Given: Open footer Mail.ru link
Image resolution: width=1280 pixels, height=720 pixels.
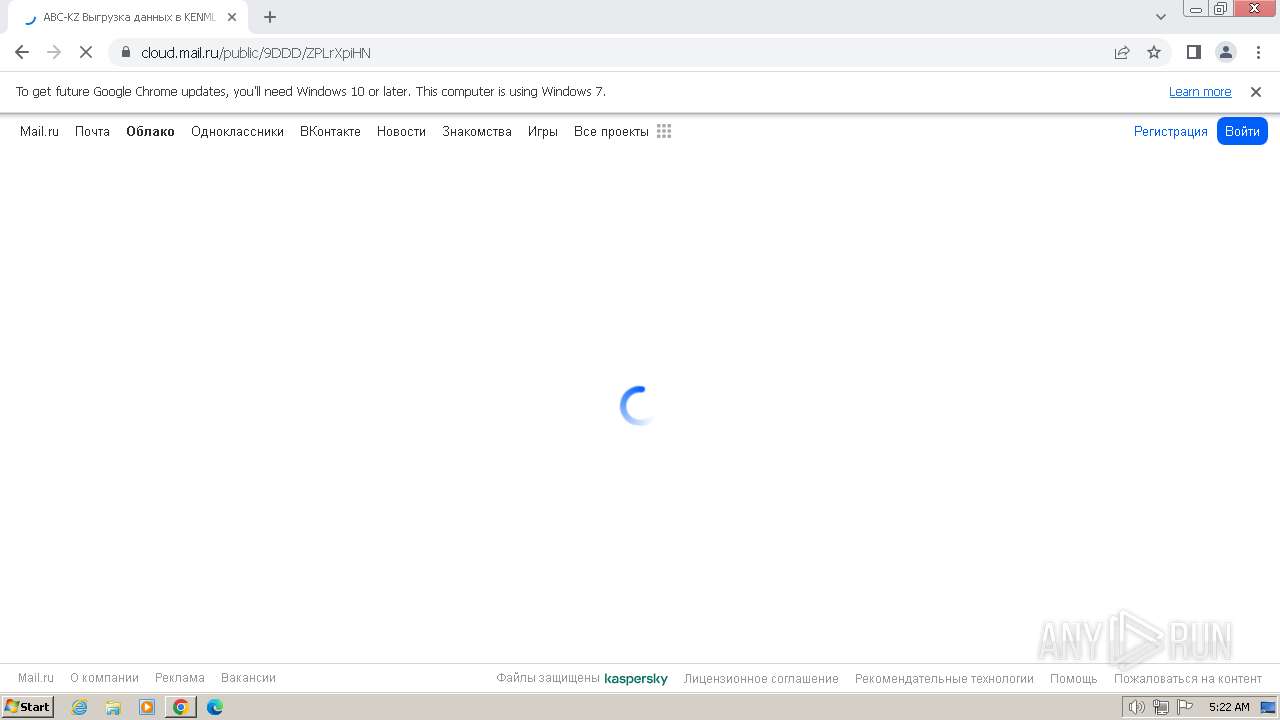Looking at the screenshot, I should coord(36,678).
